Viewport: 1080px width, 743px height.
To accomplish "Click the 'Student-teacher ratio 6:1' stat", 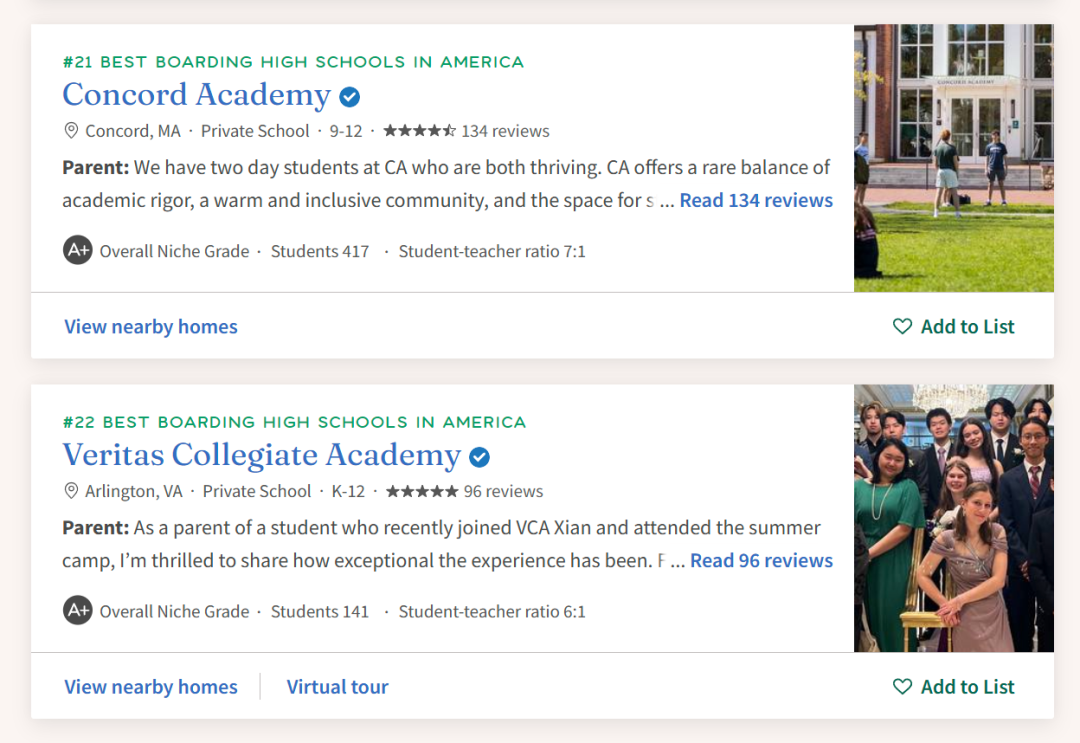I will 492,611.
